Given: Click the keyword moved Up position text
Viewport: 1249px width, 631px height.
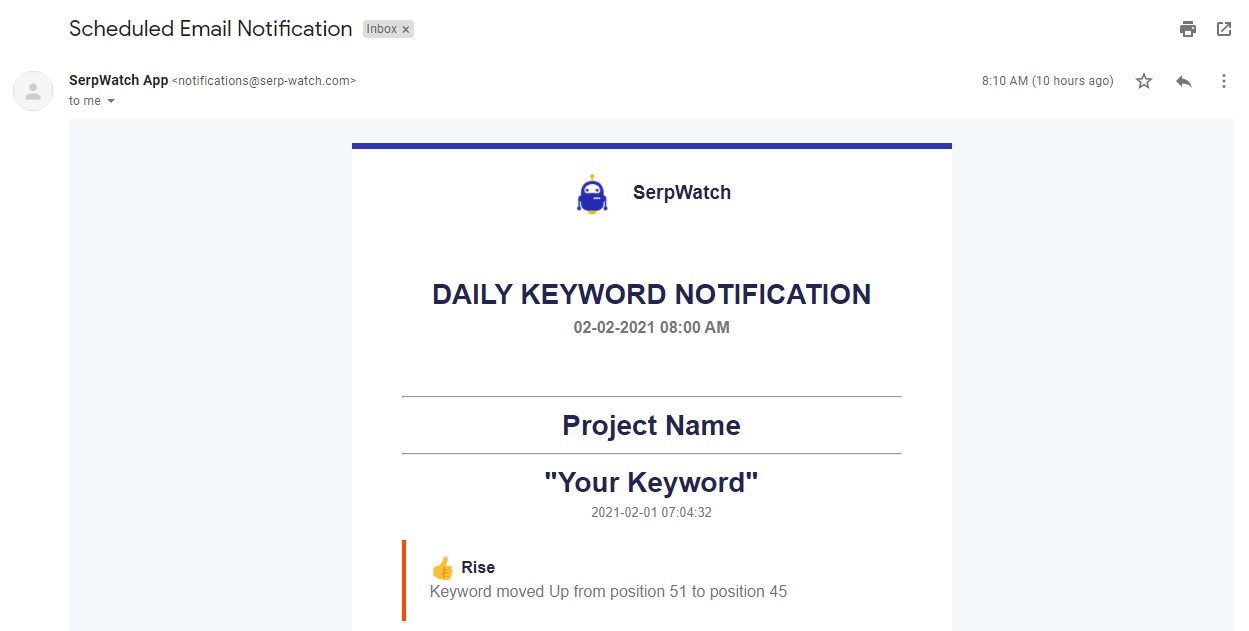Looking at the screenshot, I should [x=608, y=591].
